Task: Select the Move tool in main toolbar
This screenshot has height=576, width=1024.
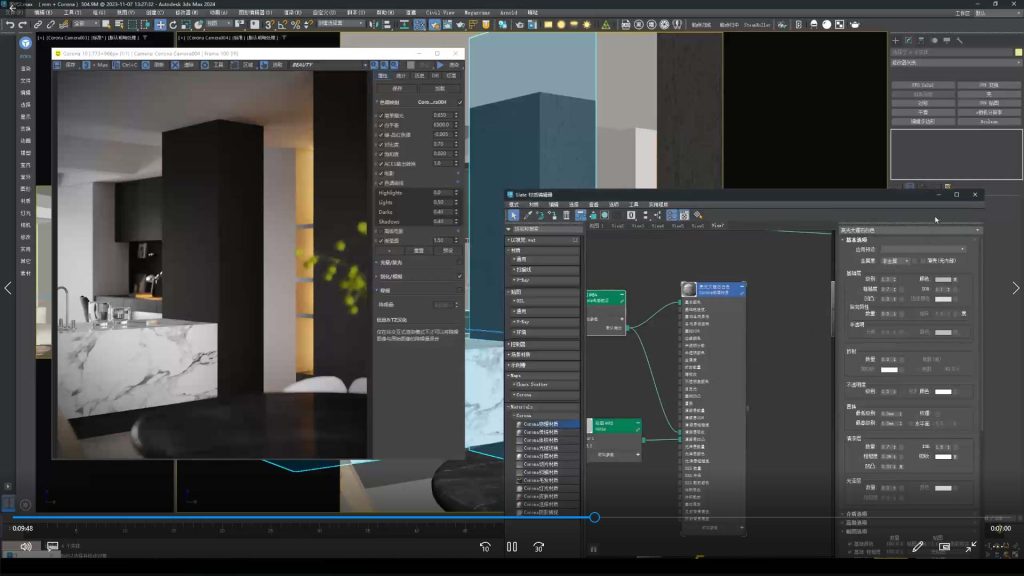Action: [x=160, y=24]
